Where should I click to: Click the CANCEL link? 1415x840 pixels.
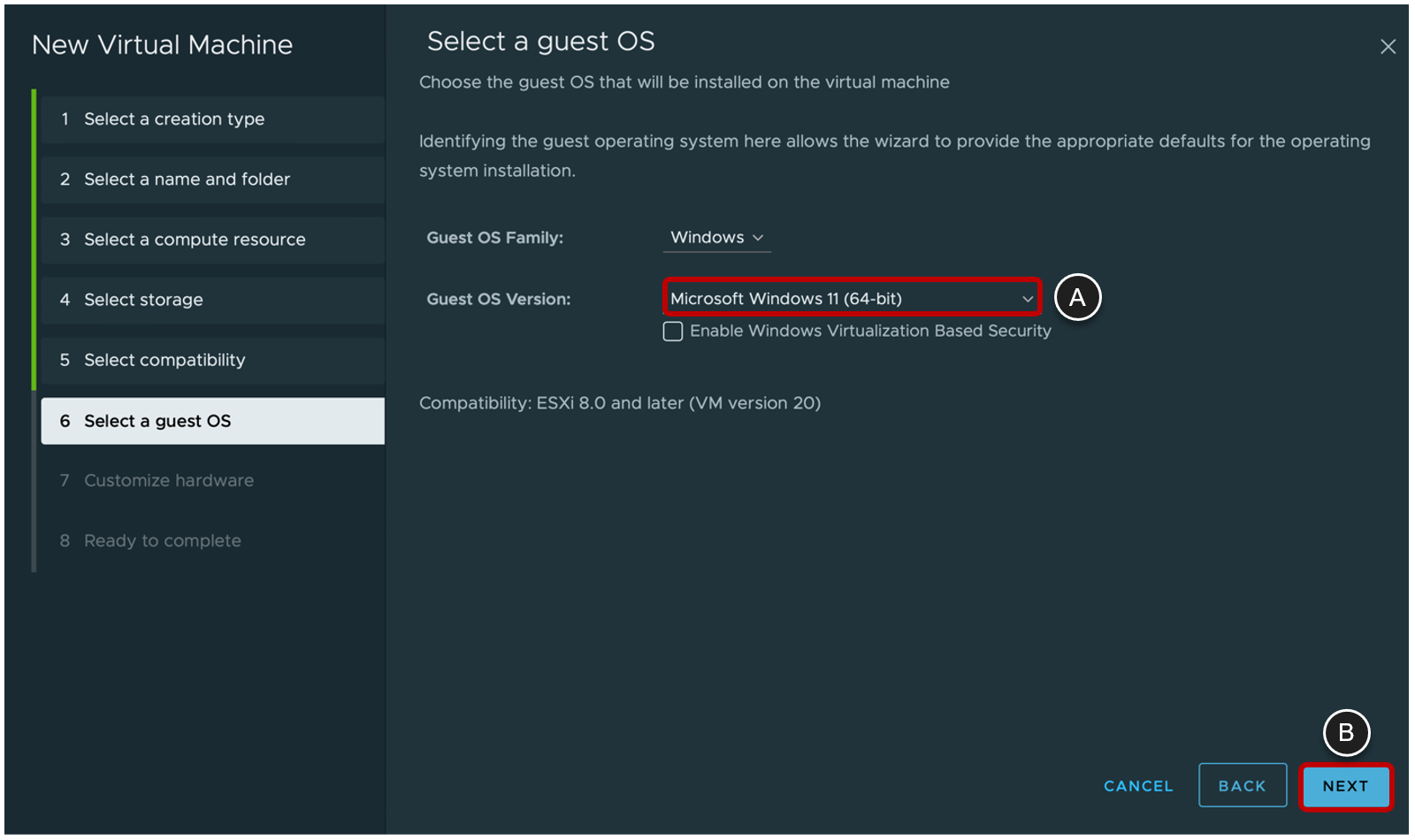(1137, 786)
